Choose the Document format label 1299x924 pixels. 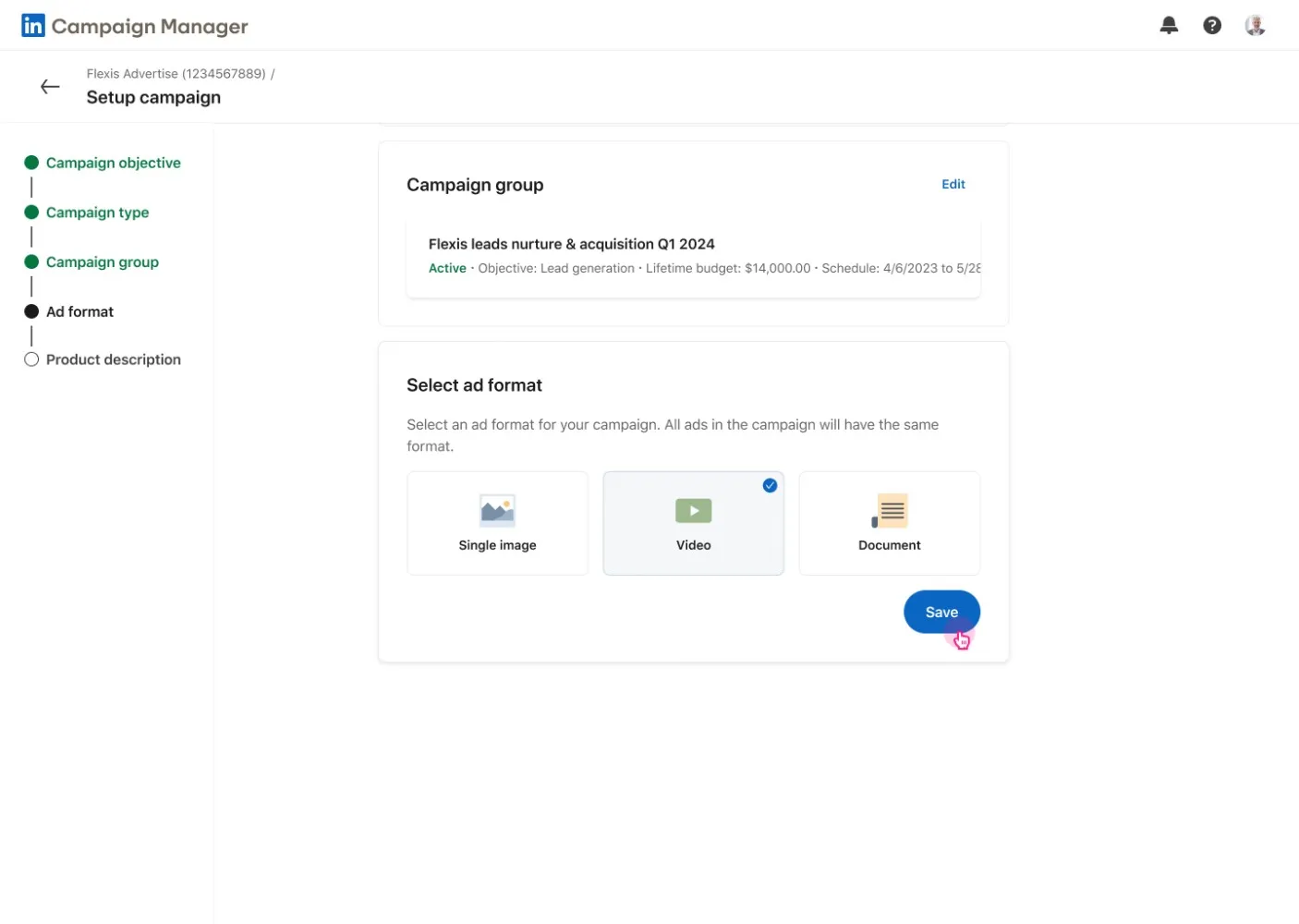coord(890,545)
